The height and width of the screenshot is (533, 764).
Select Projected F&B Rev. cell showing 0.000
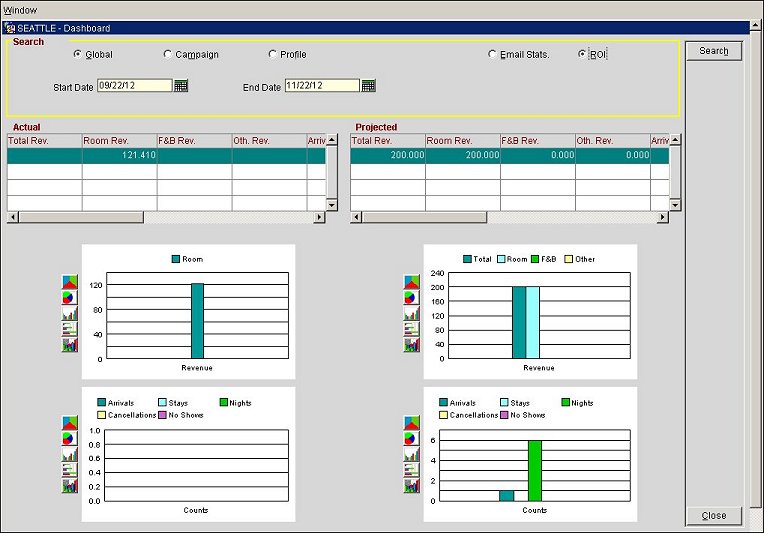click(538, 155)
